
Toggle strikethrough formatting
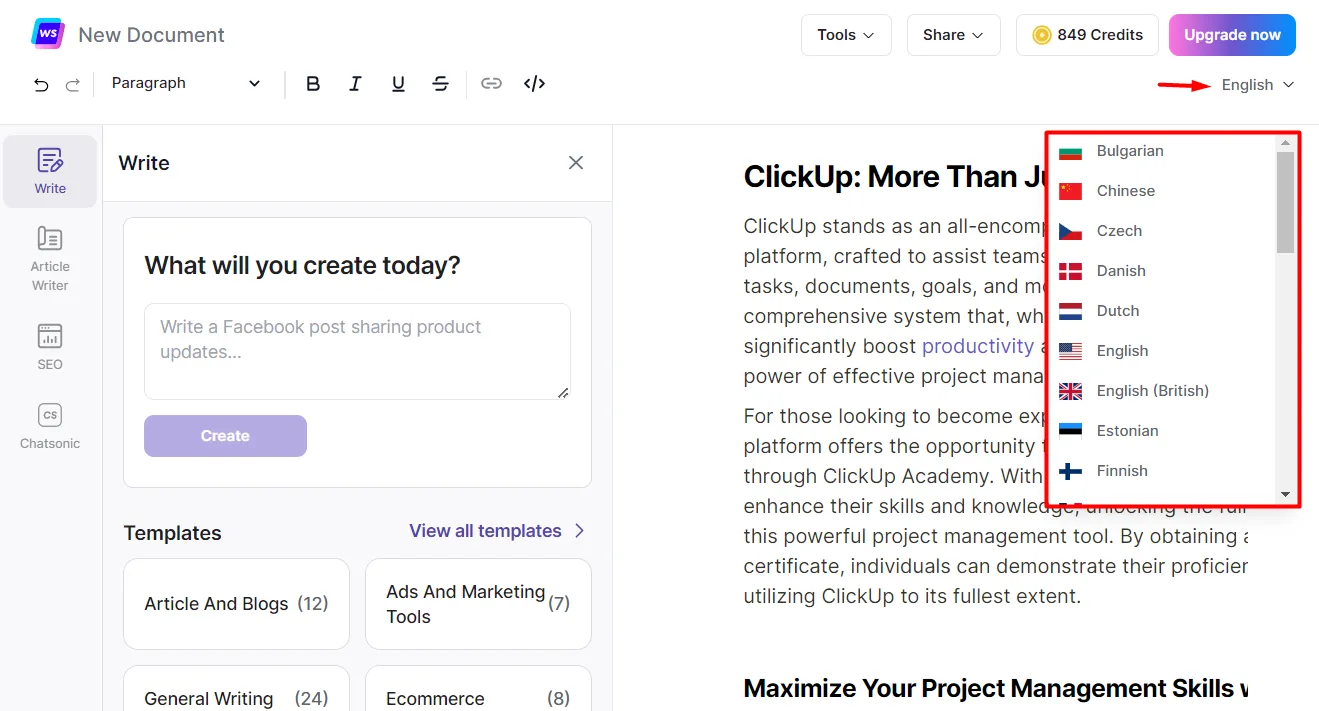coord(440,84)
